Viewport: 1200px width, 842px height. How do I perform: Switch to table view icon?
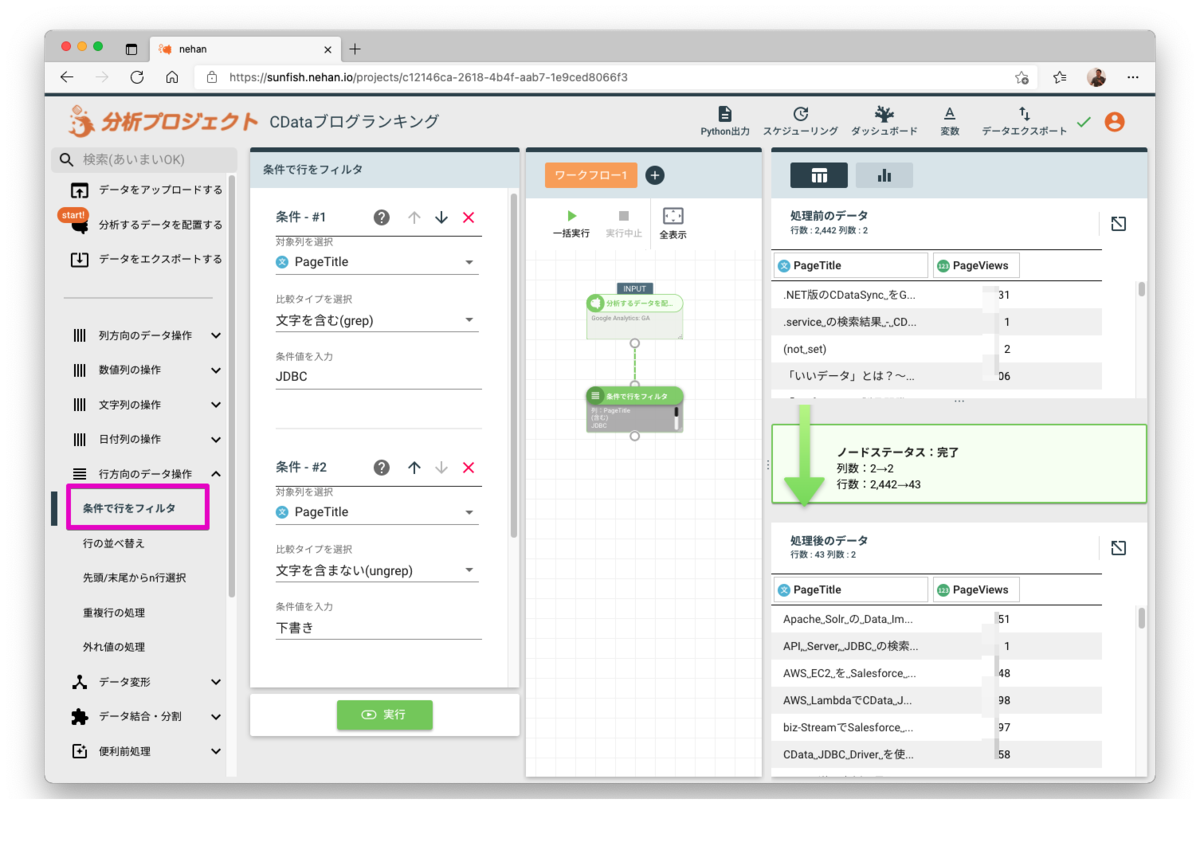click(x=819, y=175)
